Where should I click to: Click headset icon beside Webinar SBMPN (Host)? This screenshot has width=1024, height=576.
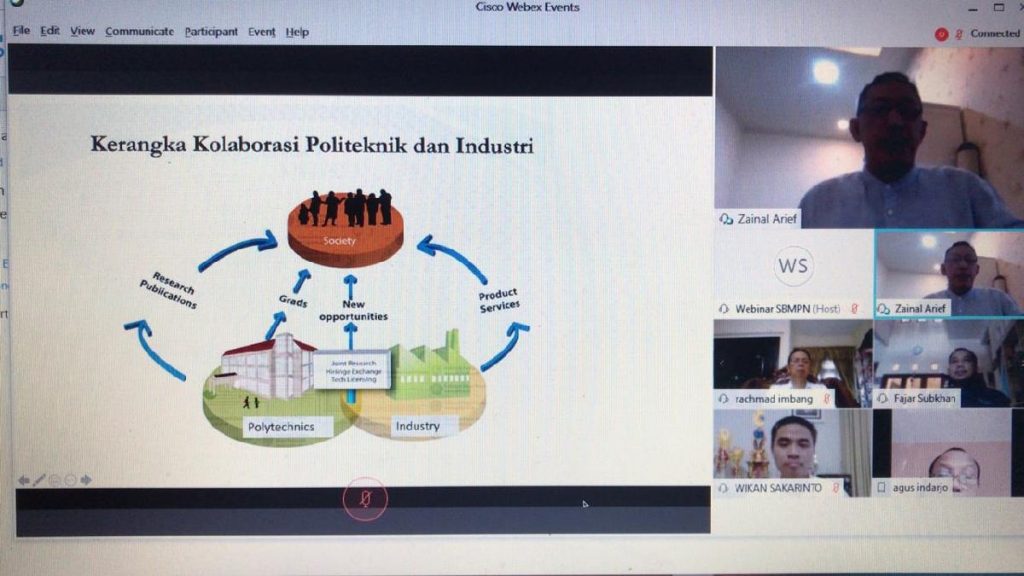pos(724,308)
